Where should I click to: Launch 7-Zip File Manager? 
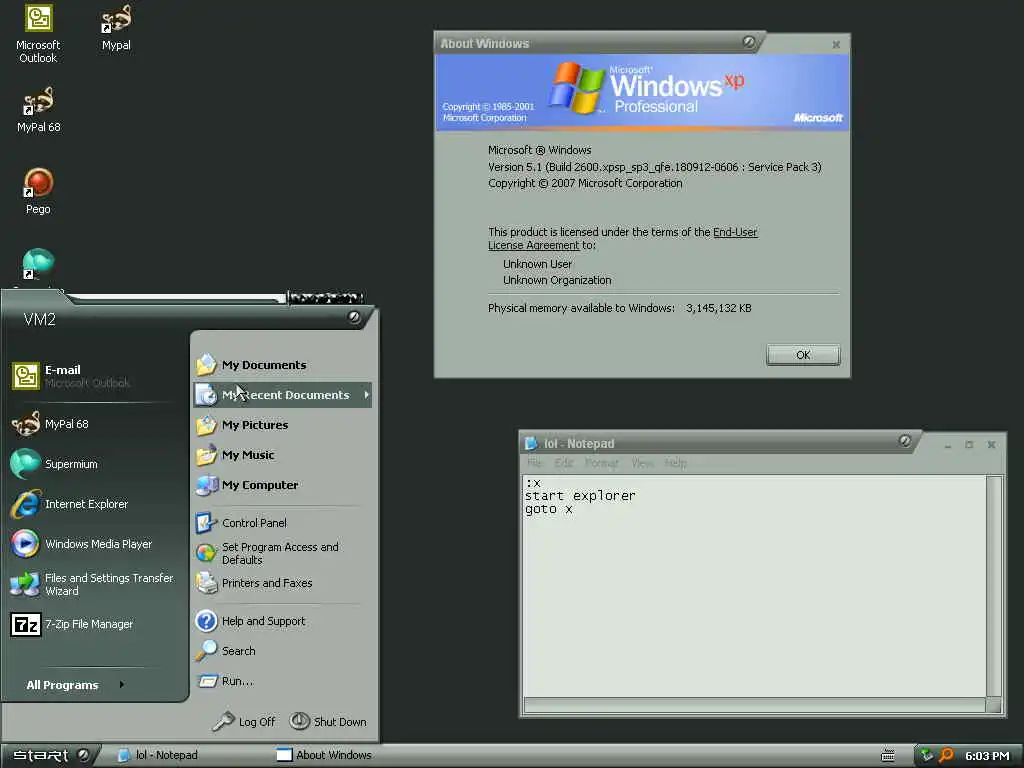pos(73,624)
